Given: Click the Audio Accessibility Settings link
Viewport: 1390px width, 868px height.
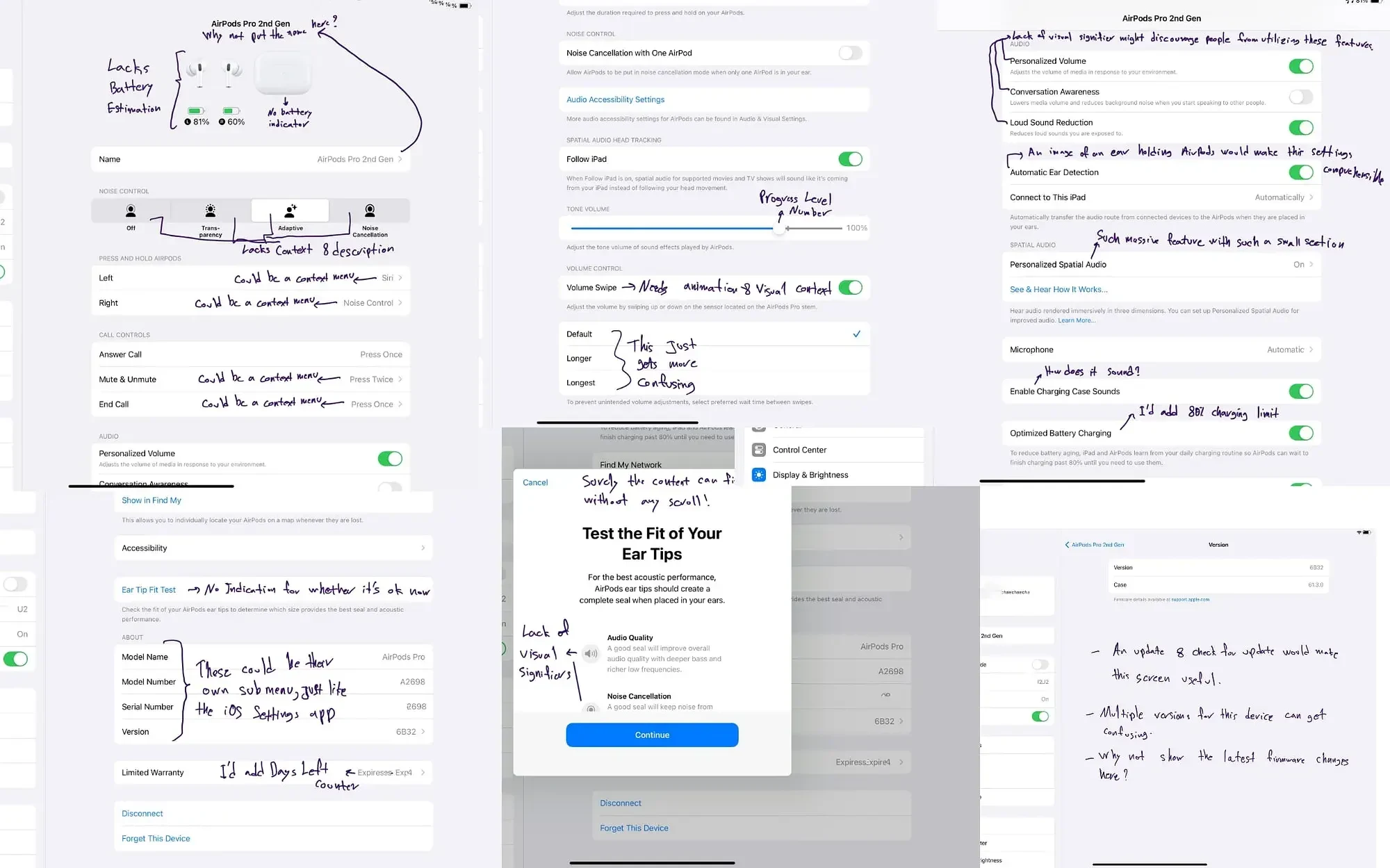Looking at the screenshot, I should pos(615,98).
